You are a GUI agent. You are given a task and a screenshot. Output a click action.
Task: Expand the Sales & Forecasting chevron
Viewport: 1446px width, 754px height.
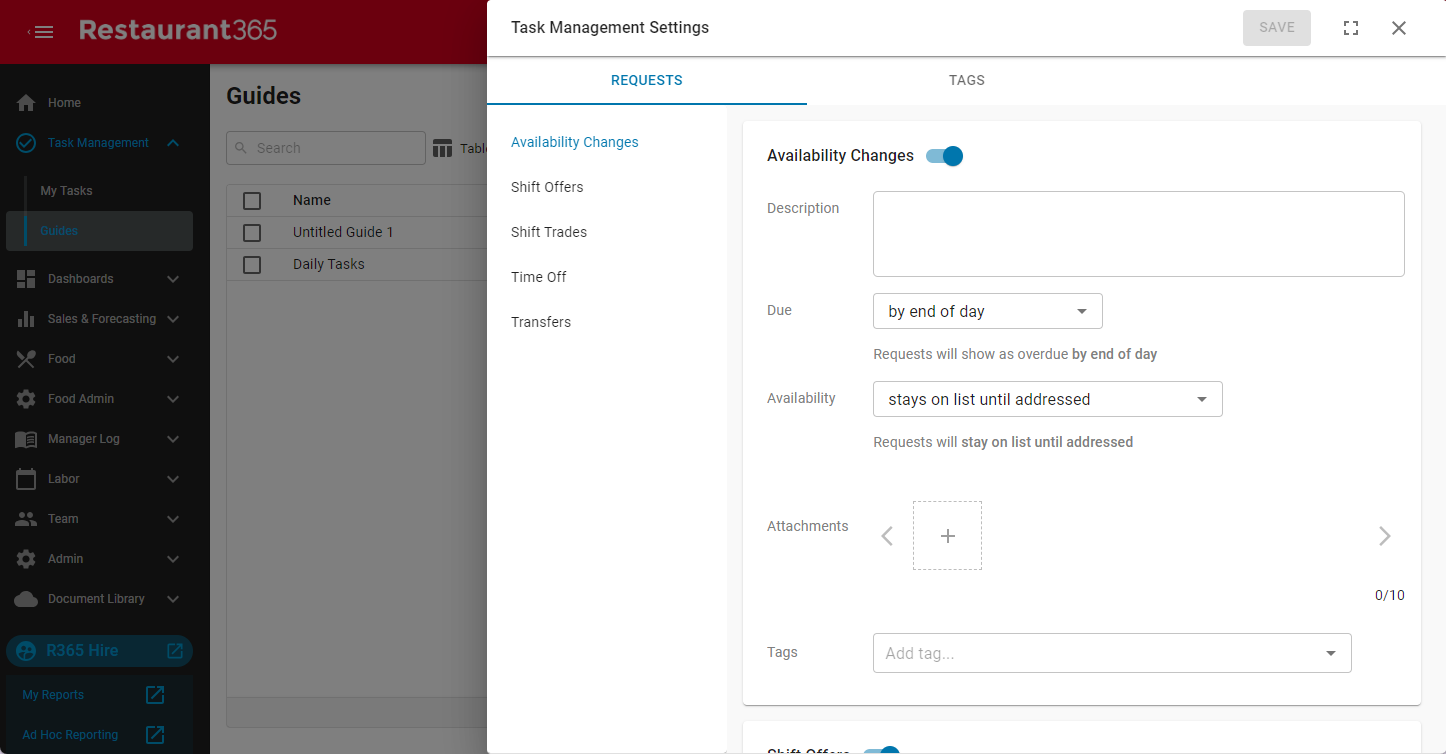(173, 319)
